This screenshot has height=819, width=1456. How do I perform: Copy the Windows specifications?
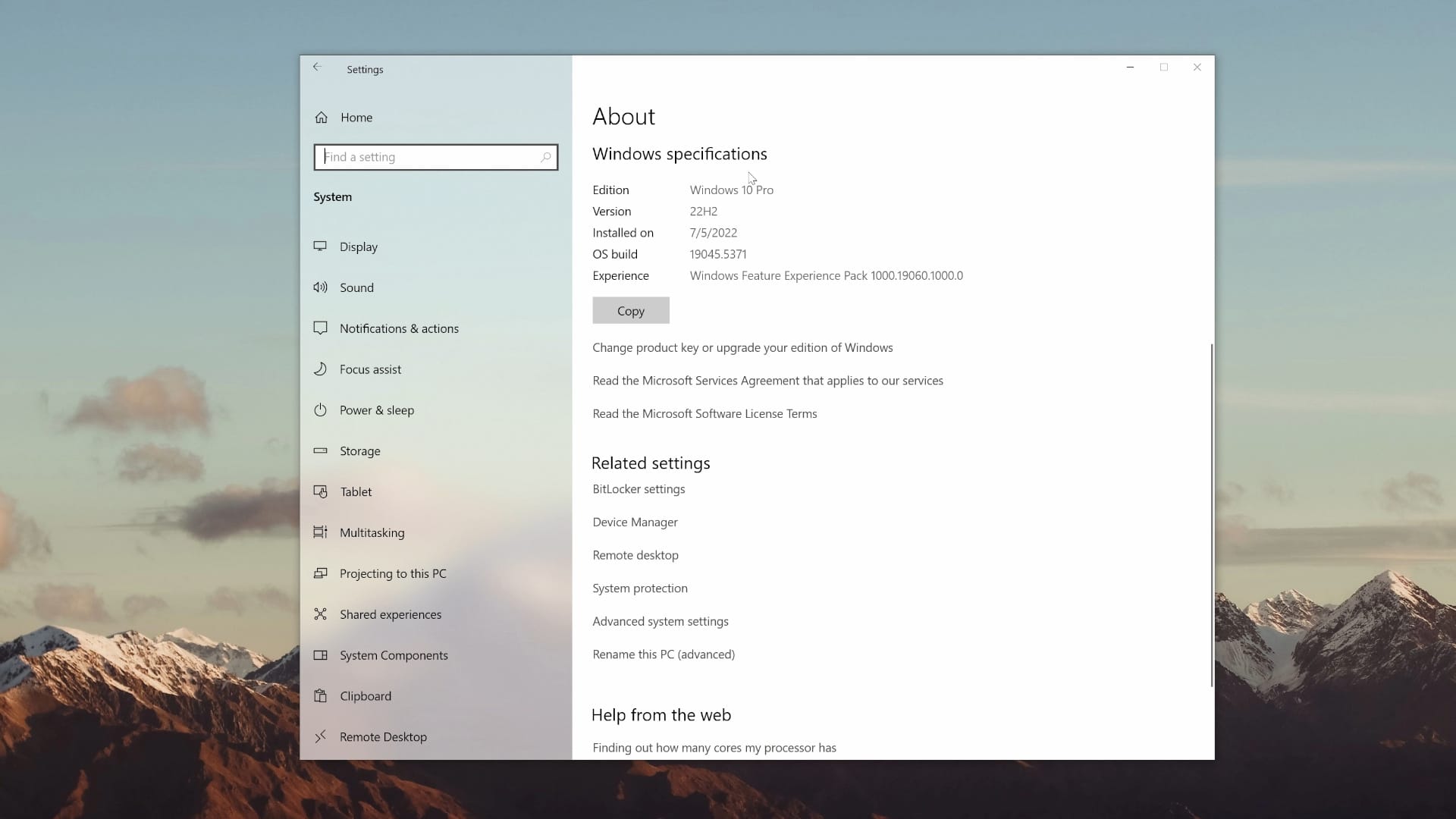click(631, 310)
